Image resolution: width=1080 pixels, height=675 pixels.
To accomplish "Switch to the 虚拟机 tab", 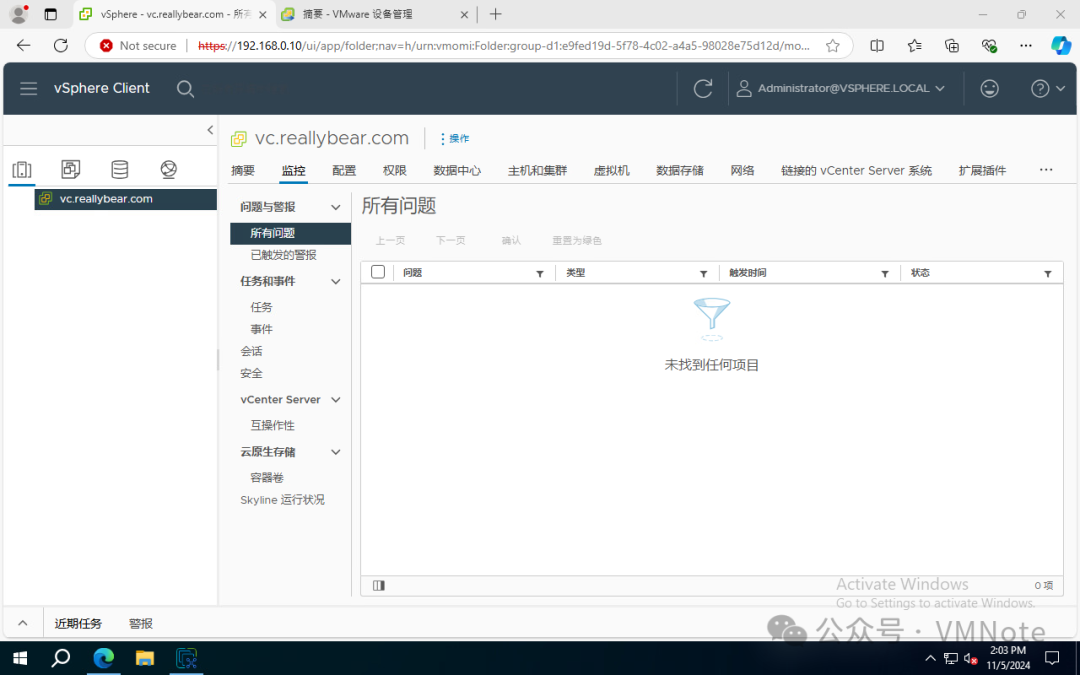I will pyautogui.click(x=612, y=170).
